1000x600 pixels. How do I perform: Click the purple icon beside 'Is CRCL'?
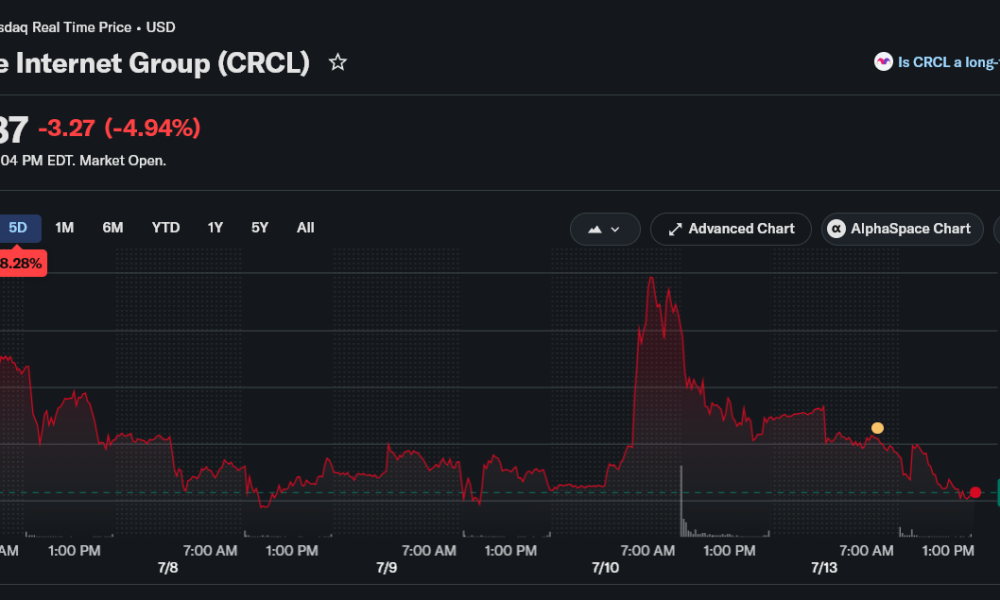(883, 62)
